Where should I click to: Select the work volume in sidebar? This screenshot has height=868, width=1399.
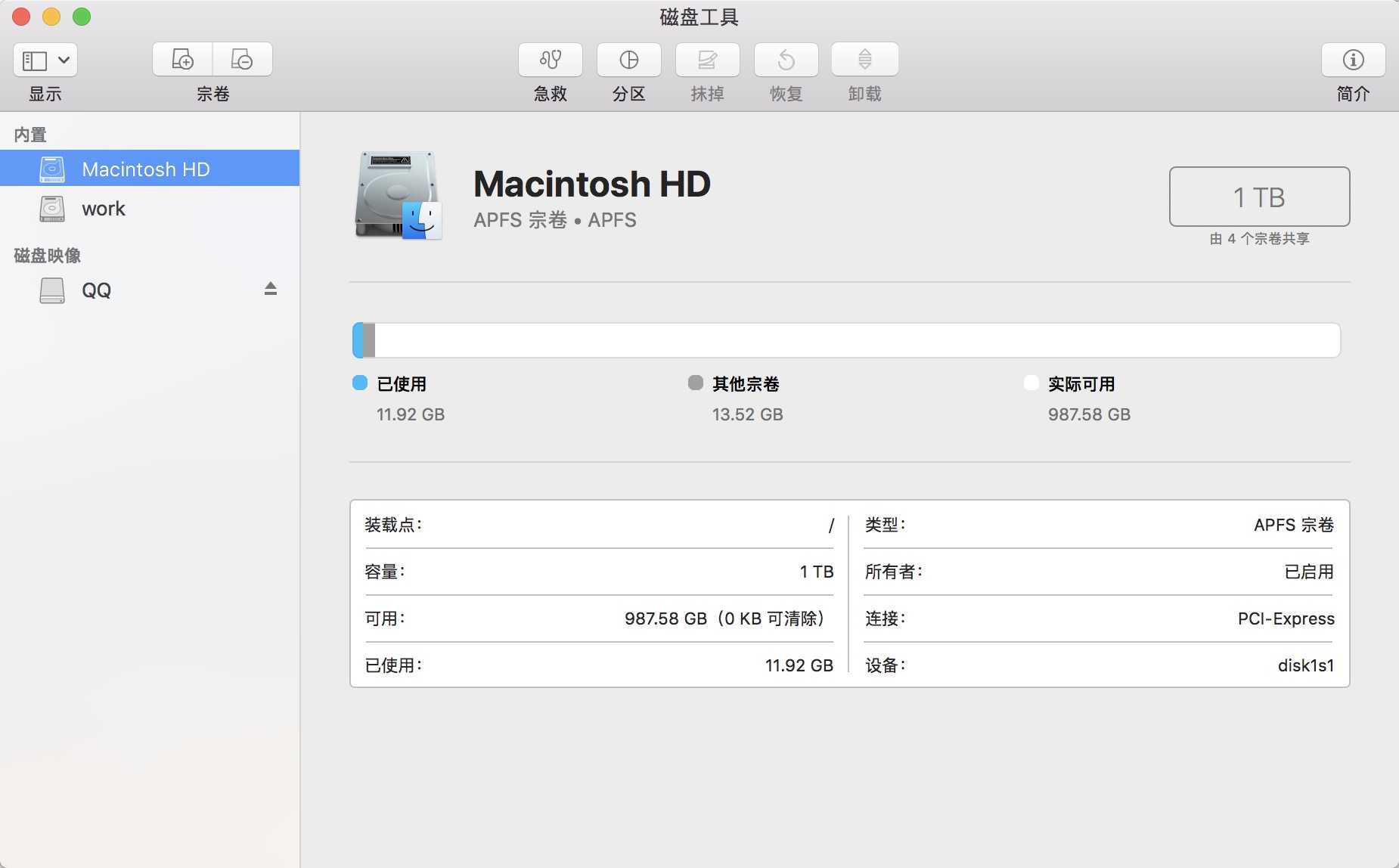click(x=150, y=208)
